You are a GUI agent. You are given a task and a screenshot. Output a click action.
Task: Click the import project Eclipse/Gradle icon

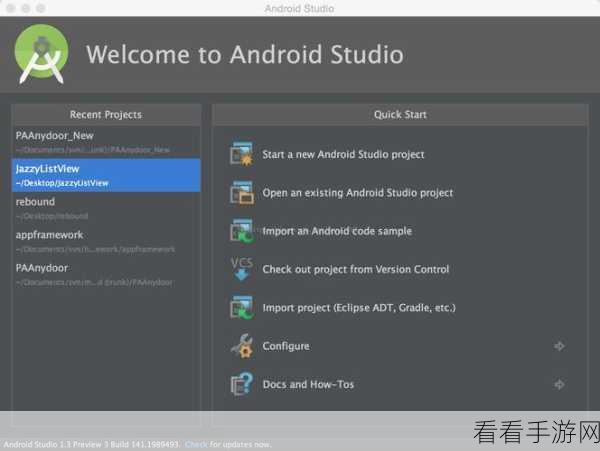(241, 308)
